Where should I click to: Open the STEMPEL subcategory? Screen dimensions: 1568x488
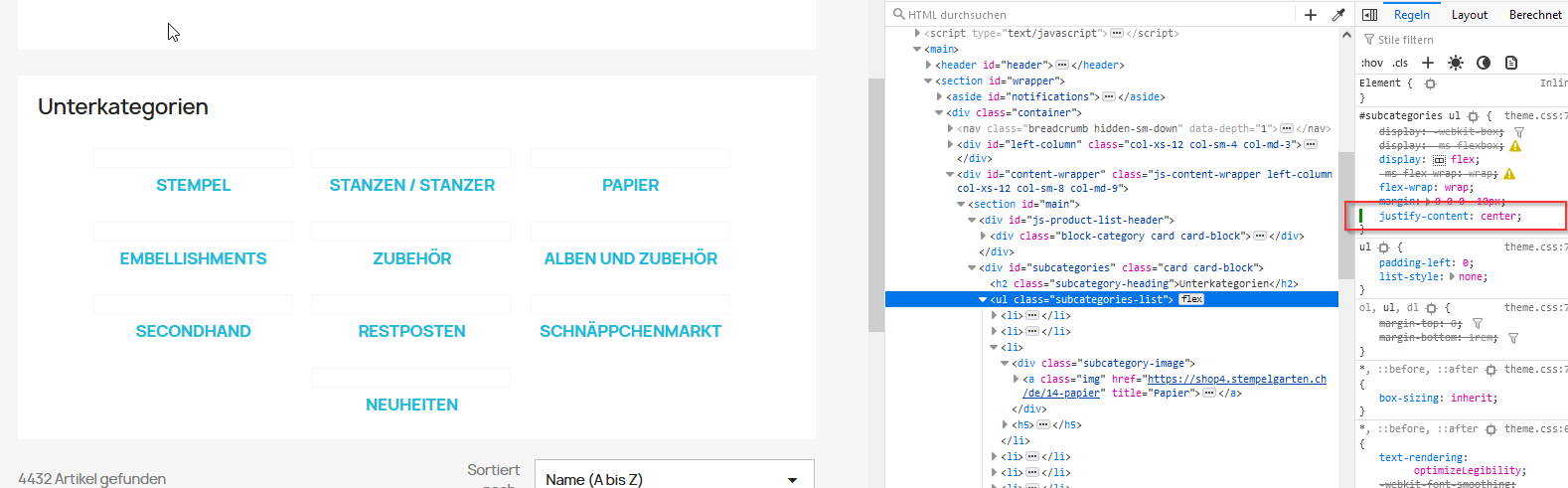(x=193, y=185)
